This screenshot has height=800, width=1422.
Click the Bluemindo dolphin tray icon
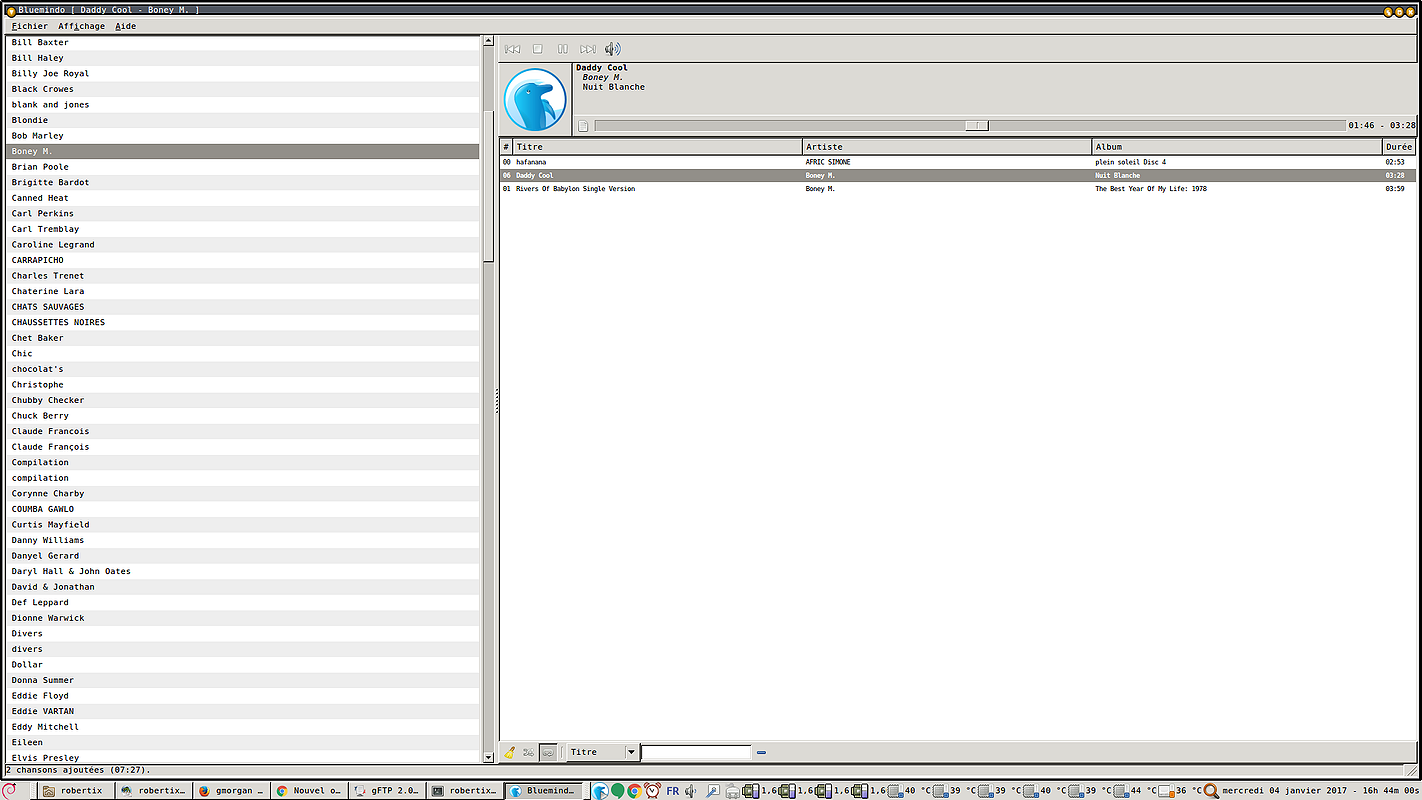click(x=600, y=791)
